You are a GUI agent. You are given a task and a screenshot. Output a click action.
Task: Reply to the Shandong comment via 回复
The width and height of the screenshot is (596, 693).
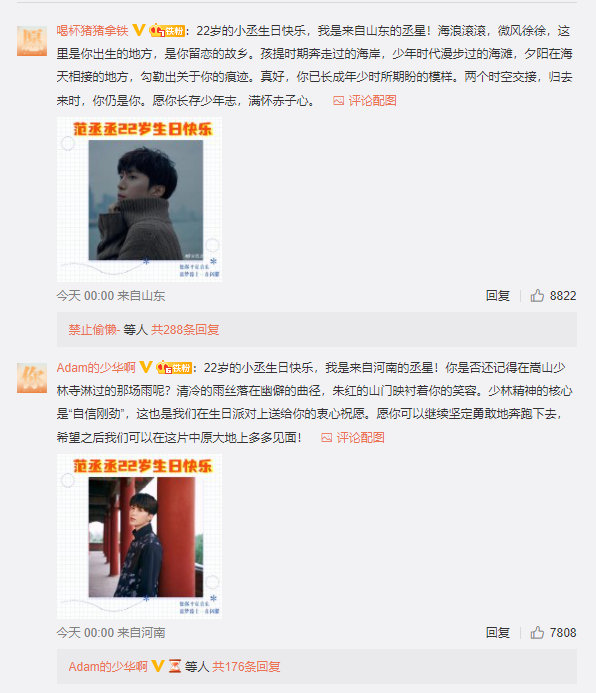point(498,295)
